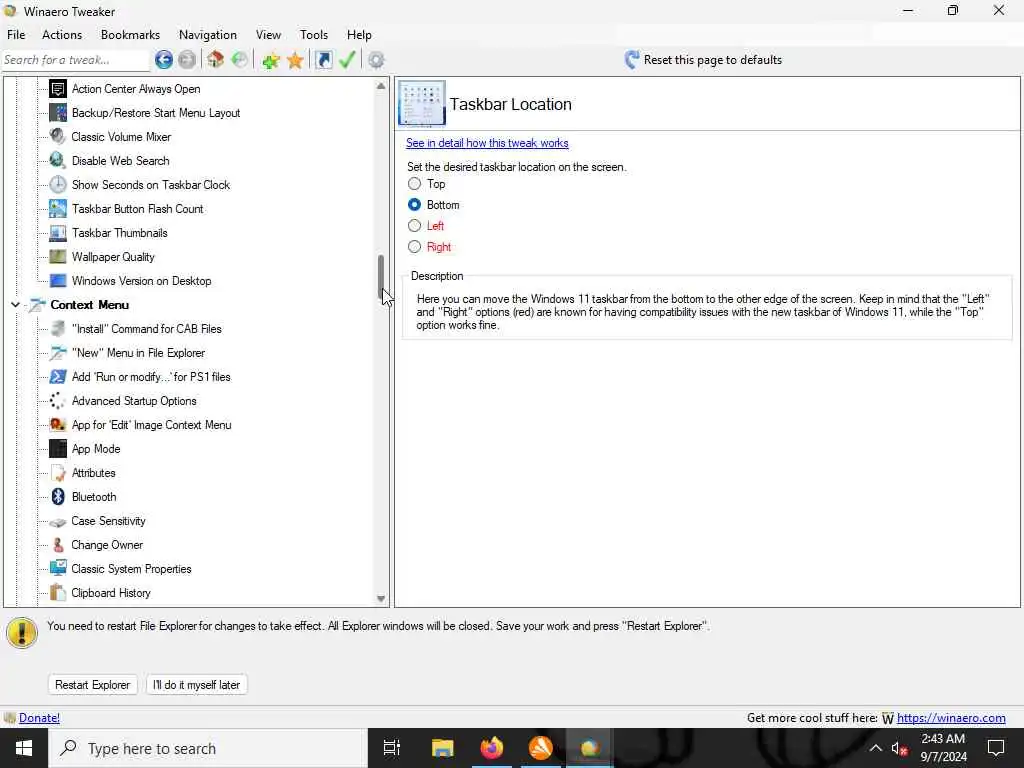Viewport: 1024px width, 768px height.
Task: Select the Change Owner icon
Action: [57, 545]
